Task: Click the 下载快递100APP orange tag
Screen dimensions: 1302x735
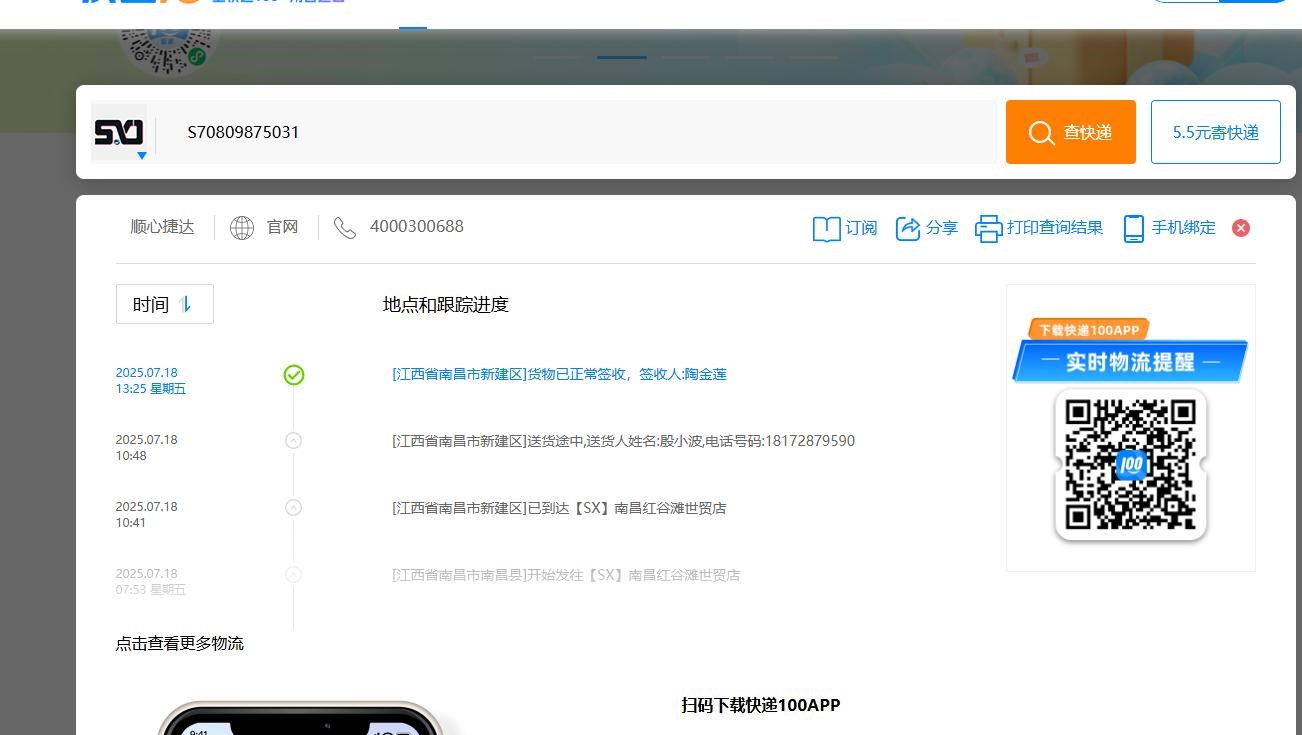Action: 1088,329
